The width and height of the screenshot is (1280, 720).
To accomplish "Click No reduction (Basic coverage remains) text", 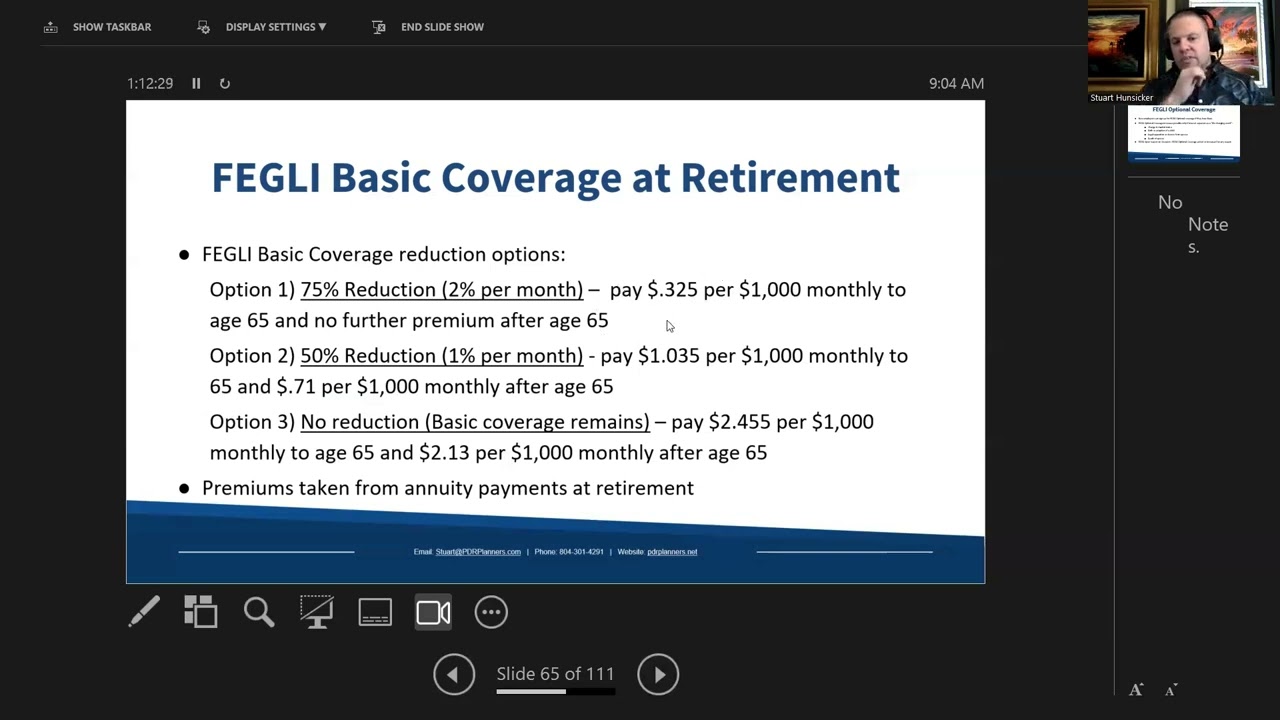I will click(475, 422).
